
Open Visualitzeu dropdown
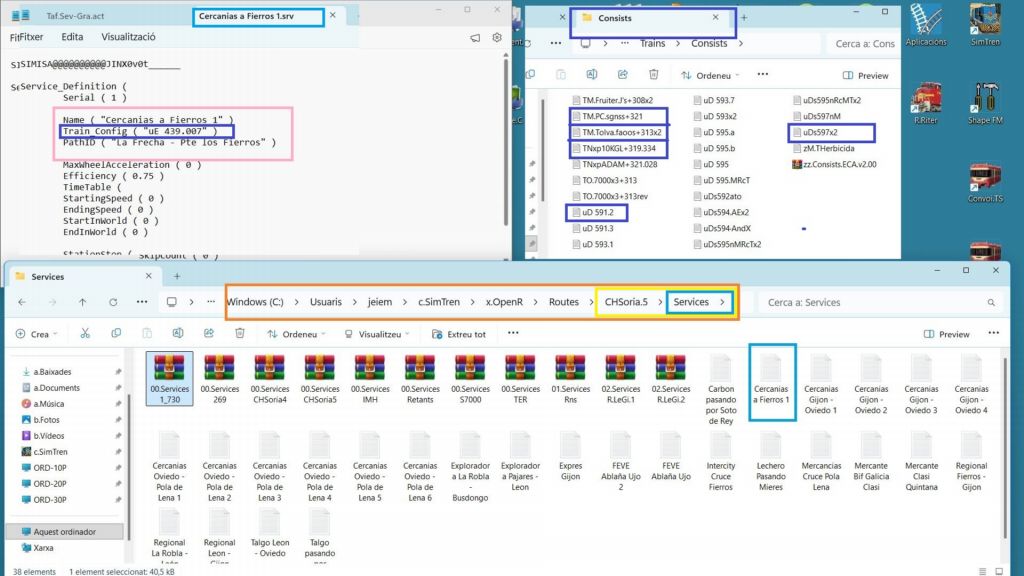pyautogui.click(x=377, y=334)
